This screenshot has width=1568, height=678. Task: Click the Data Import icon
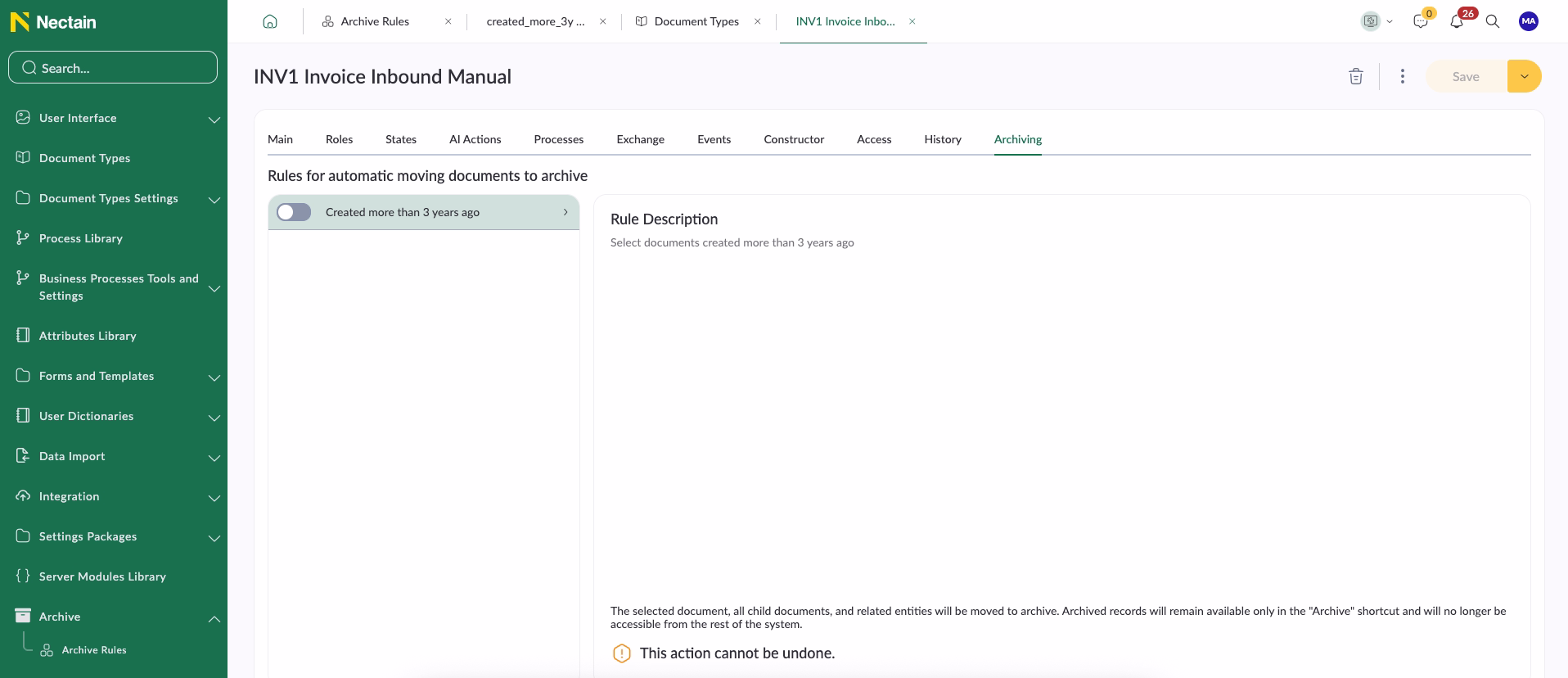click(x=23, y=455)
